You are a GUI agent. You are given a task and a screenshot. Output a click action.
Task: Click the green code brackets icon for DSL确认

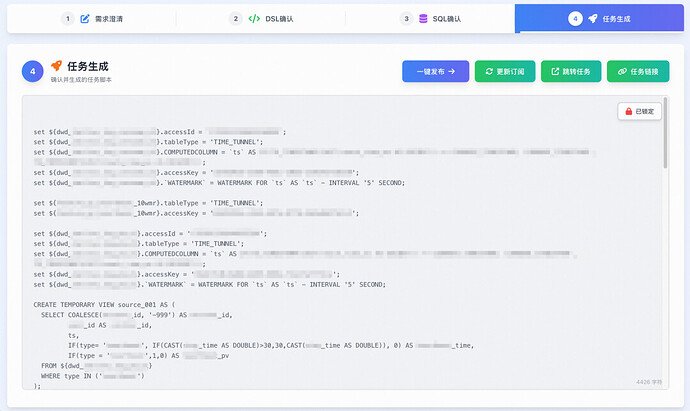point(254,18)
